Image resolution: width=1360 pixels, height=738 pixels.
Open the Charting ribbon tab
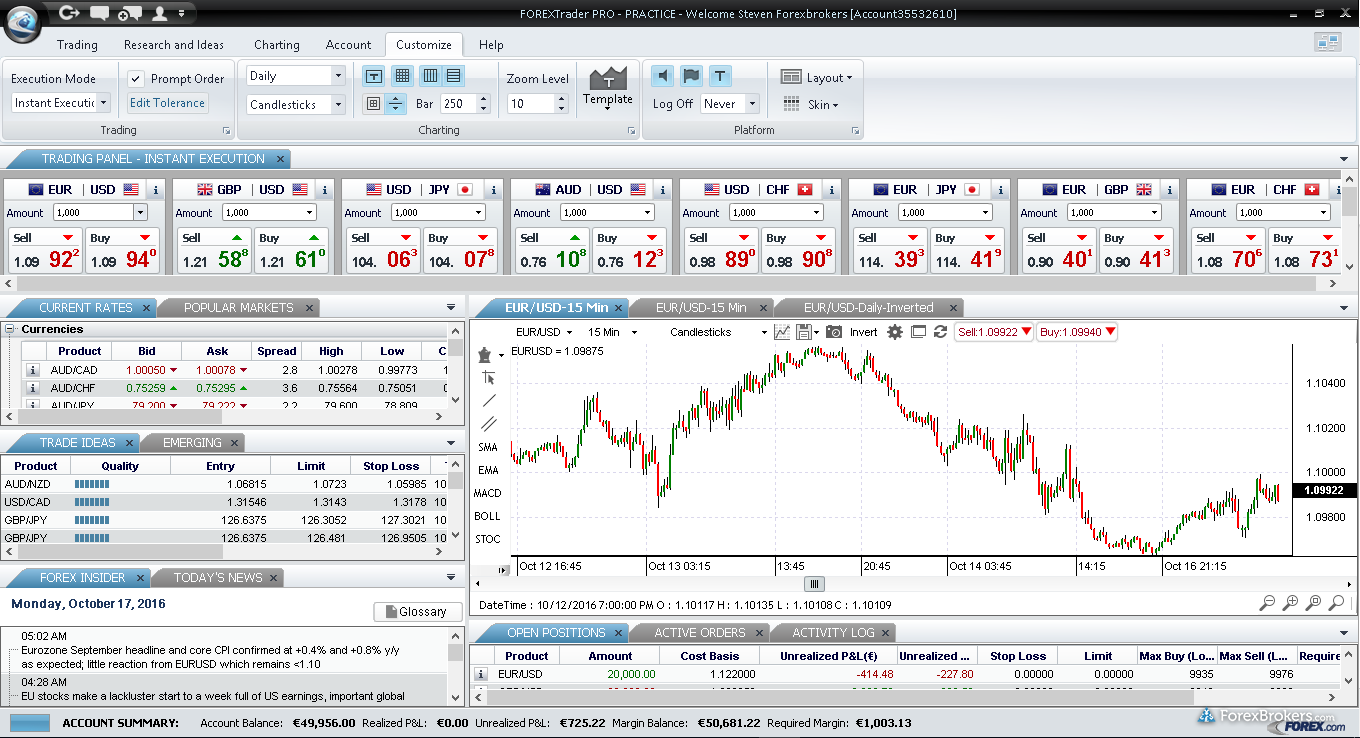point(277,45)
